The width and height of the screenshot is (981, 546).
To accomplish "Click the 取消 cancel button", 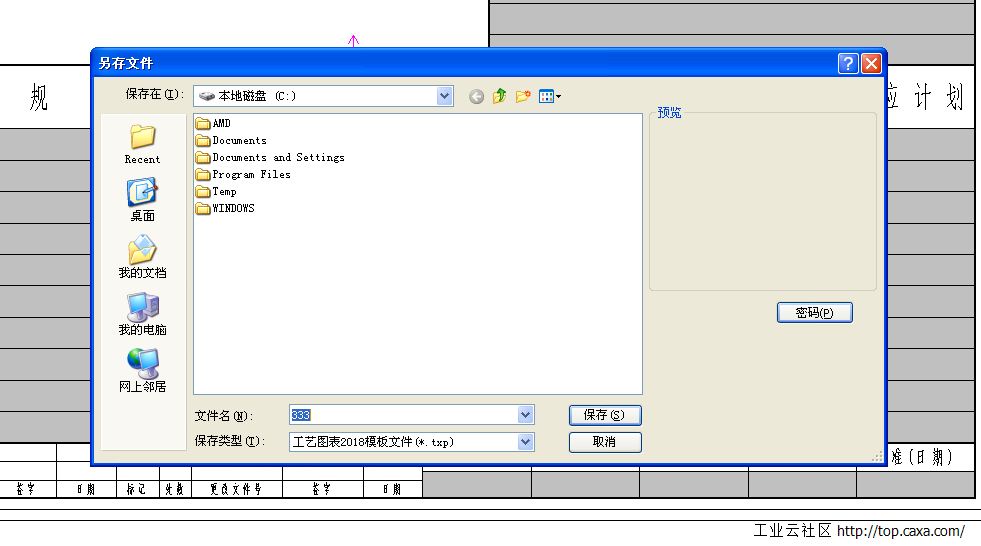I will click(x=604, y=441).
